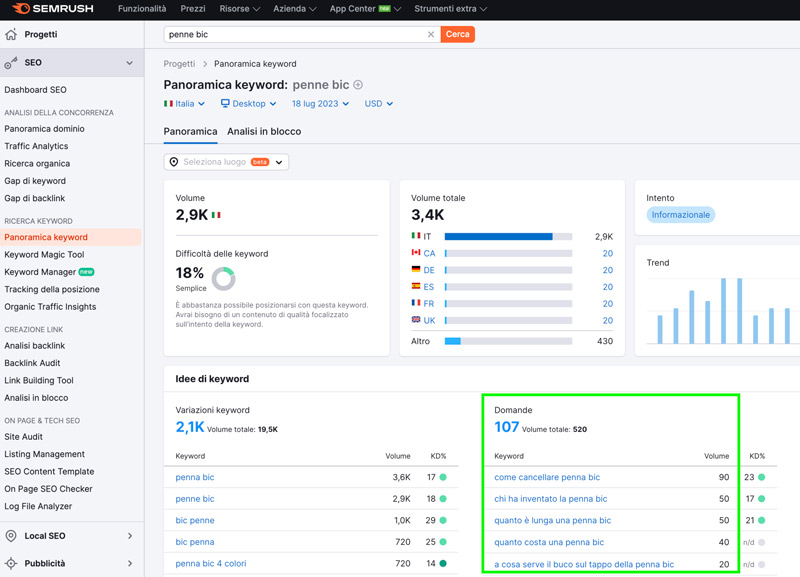Click the Informazionale intent badge
800x577 pixels.
(x=681, y=215)
